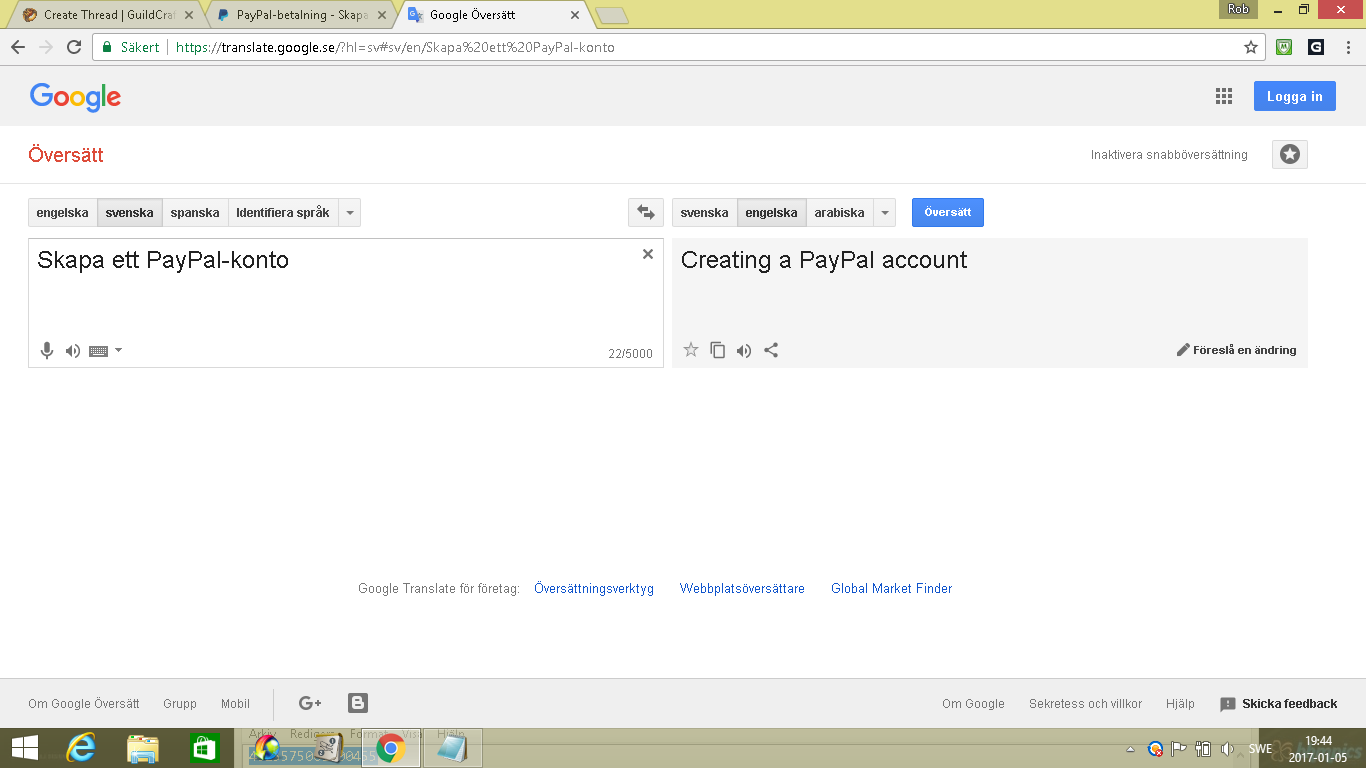The image size is (1366, 768).
Task: Open the Om Google Översätt link
Action: [84, 704]
